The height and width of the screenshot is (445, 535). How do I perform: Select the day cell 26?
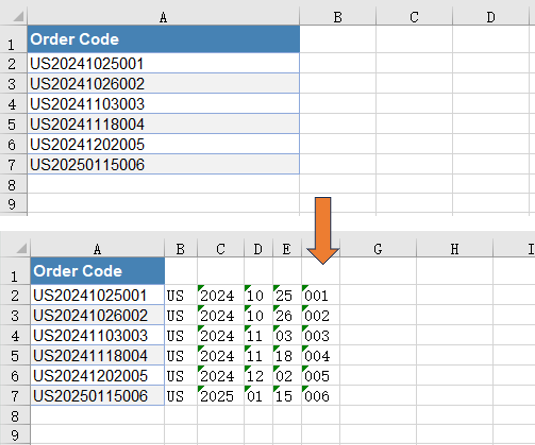click(x=287, y=315)
